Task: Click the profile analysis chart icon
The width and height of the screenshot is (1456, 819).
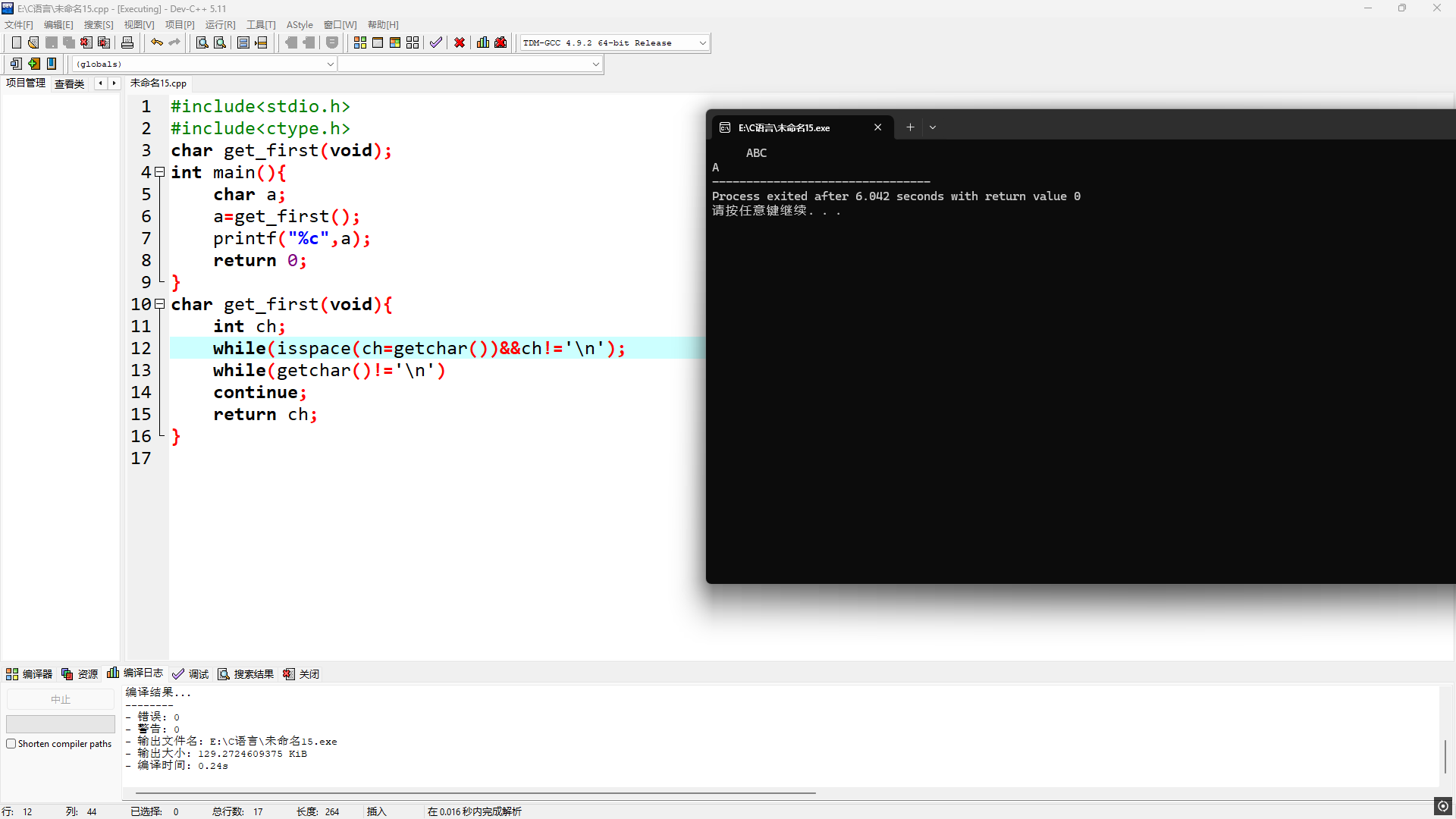Action: (483, 42)
